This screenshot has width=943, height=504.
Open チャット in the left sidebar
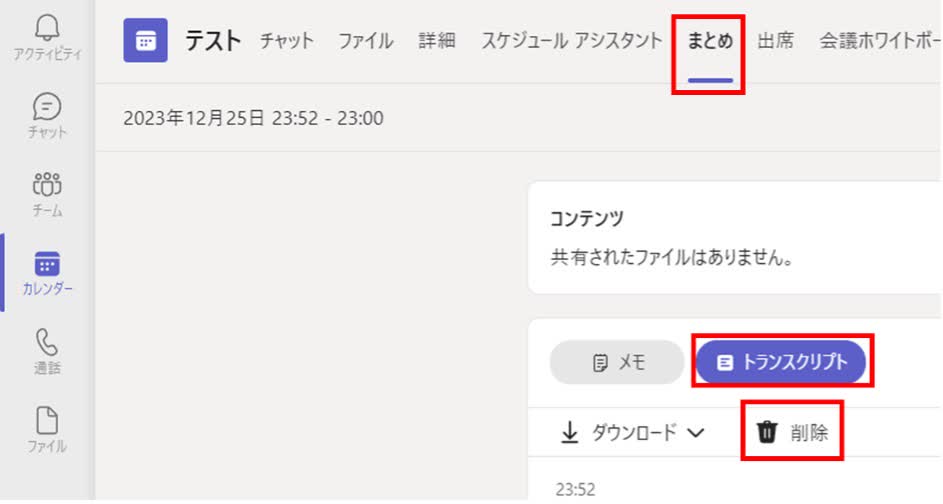[x=47, y=116]
